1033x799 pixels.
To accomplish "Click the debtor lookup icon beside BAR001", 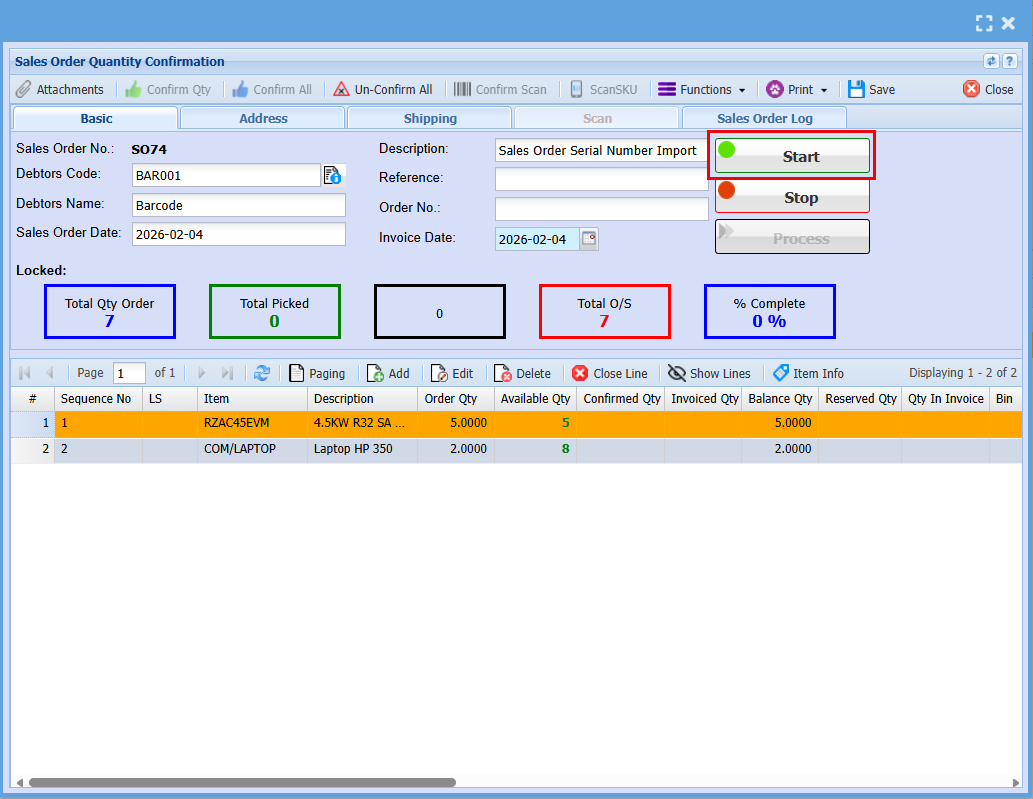I will coord(333,176).
